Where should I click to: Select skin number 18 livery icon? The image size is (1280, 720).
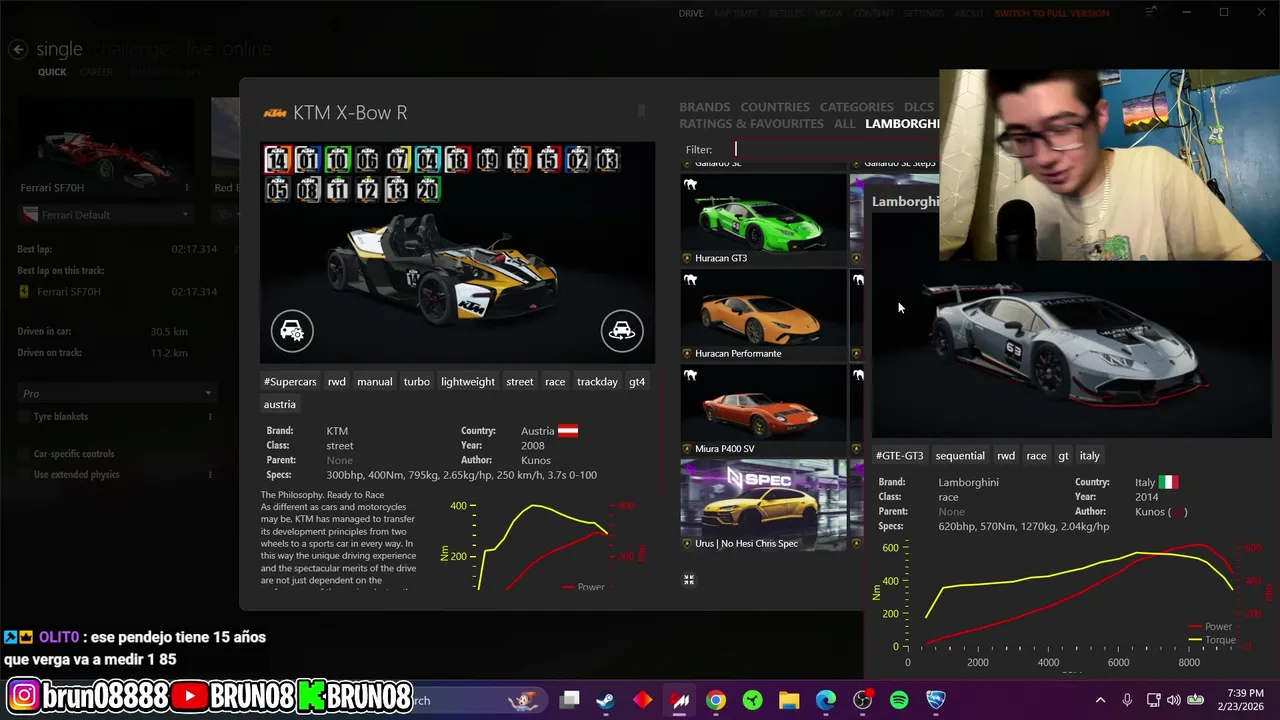[x=458, y=160]
